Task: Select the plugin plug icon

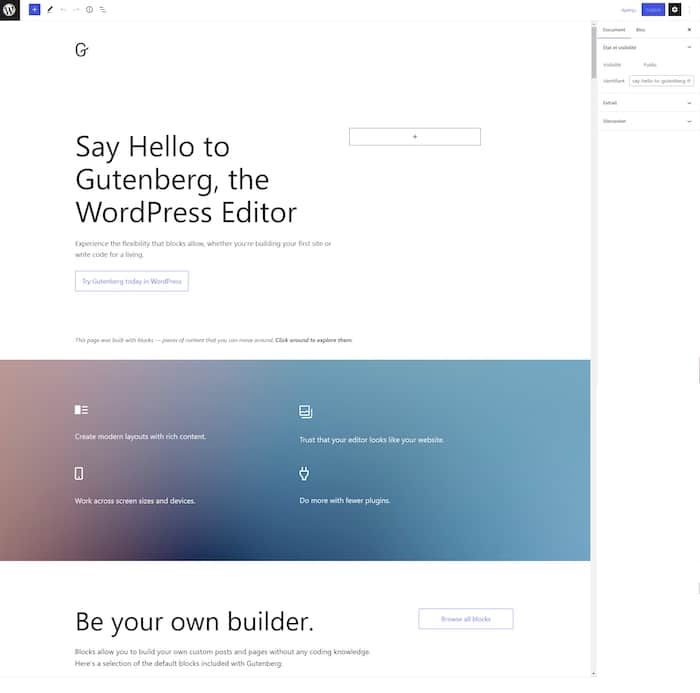Action: [x=304, y=473]
